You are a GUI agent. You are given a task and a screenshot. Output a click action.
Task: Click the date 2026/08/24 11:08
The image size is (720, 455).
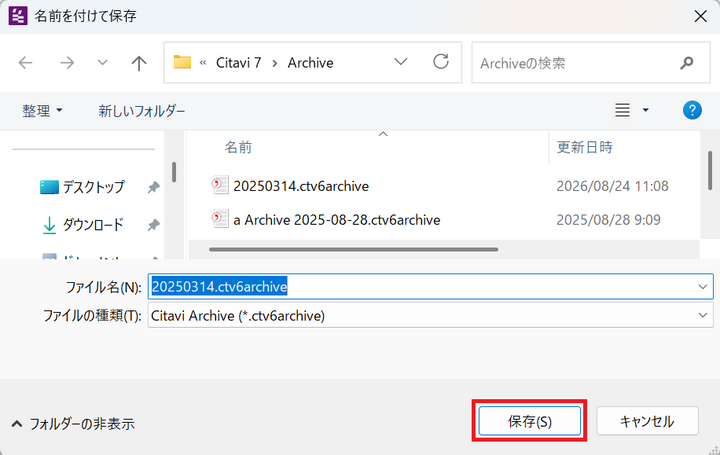612,186
